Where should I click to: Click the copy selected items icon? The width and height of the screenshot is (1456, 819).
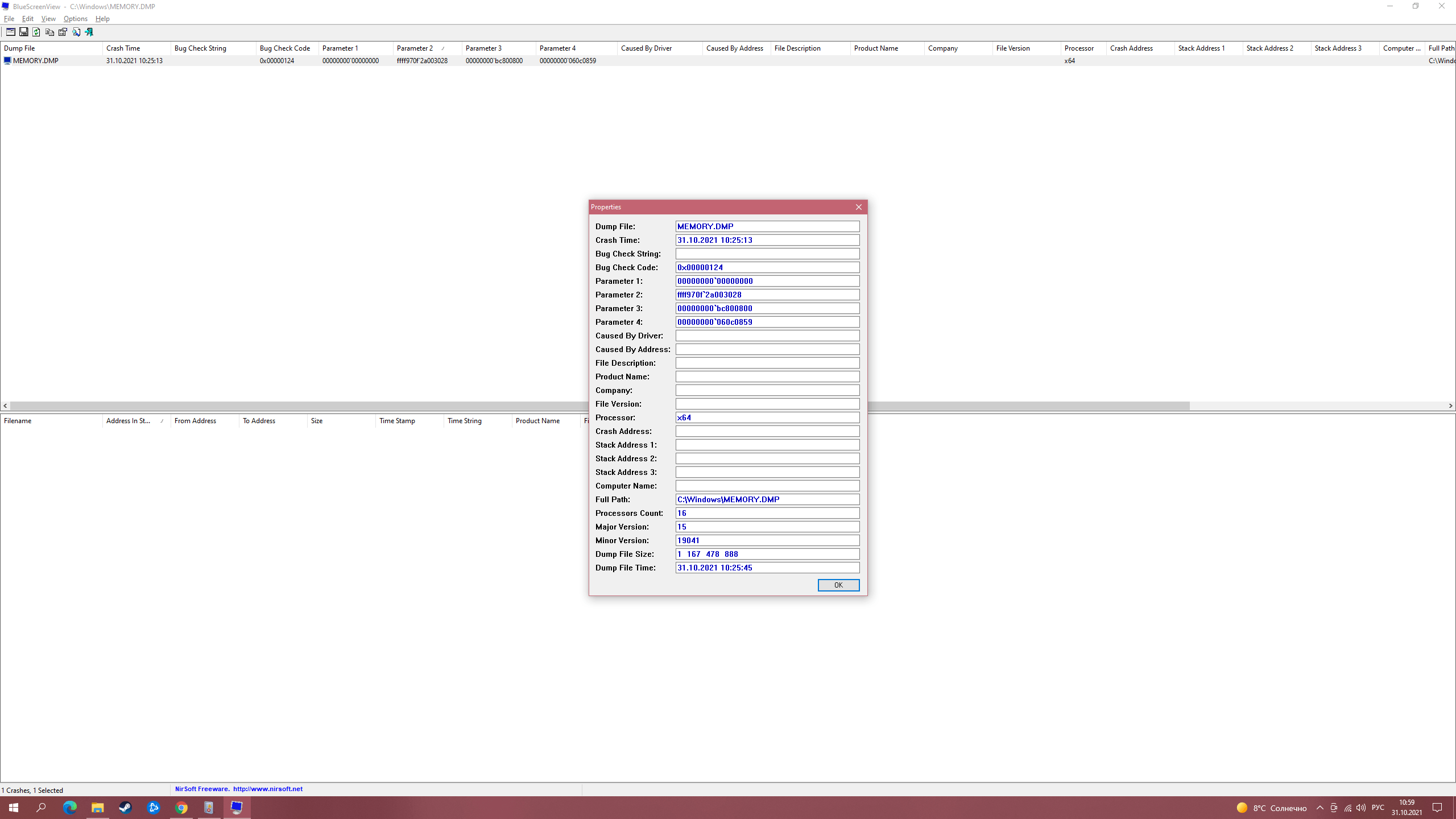49,32
